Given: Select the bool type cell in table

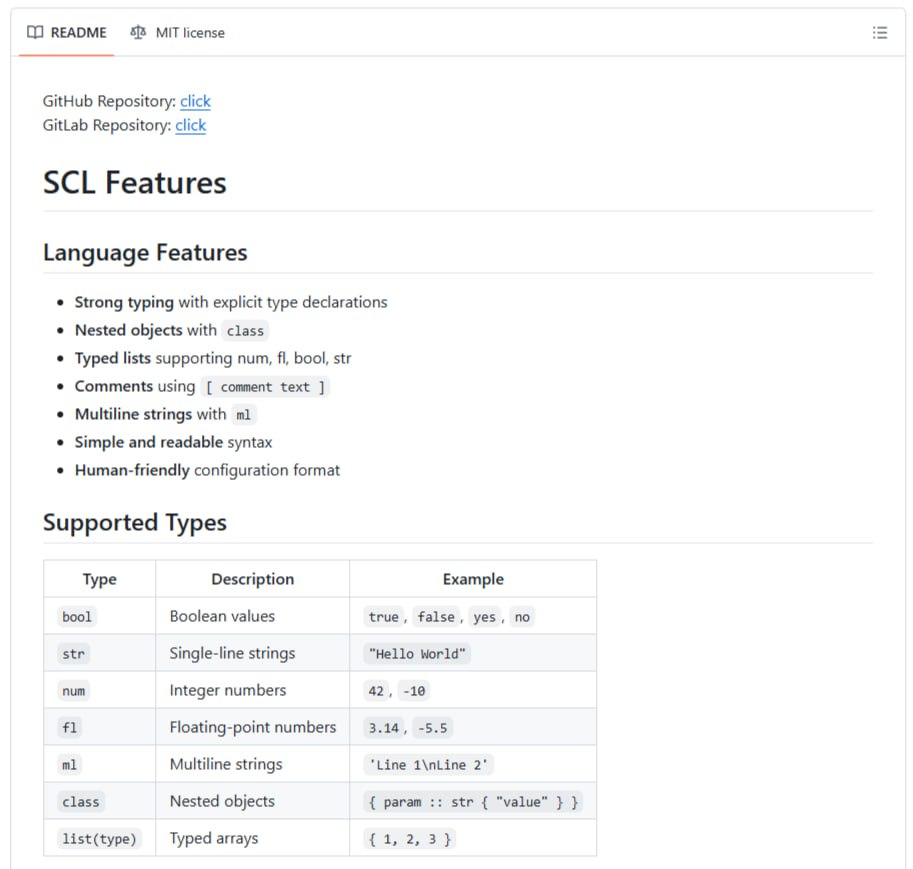Looking at the screenshot, I should click(x=77, y=617).
